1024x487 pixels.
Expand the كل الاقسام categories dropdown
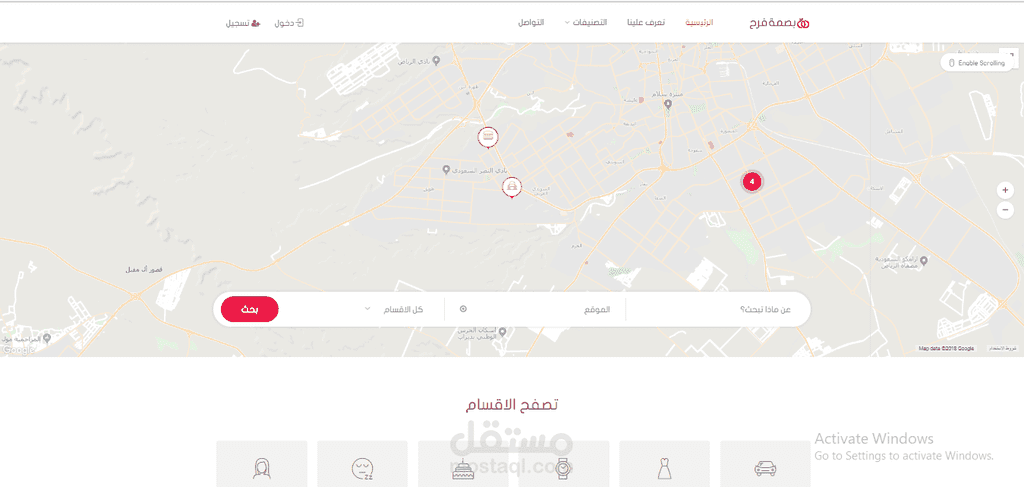pyautogui.click(x=396, y=309)
